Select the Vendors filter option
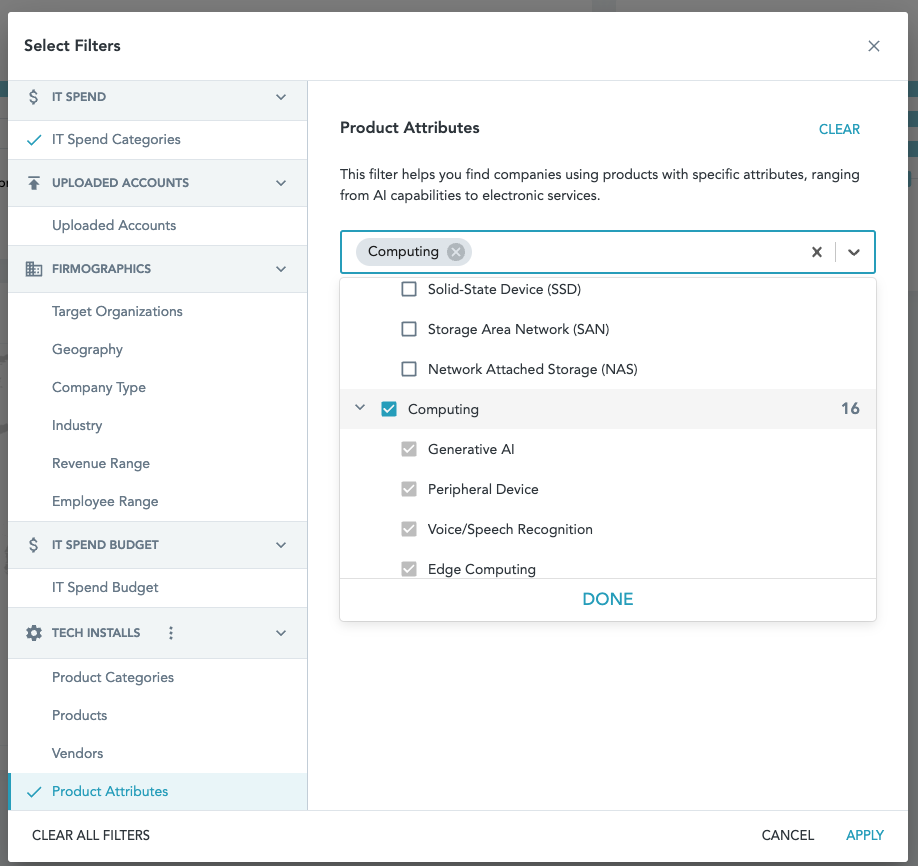 [x=78, y=753]
